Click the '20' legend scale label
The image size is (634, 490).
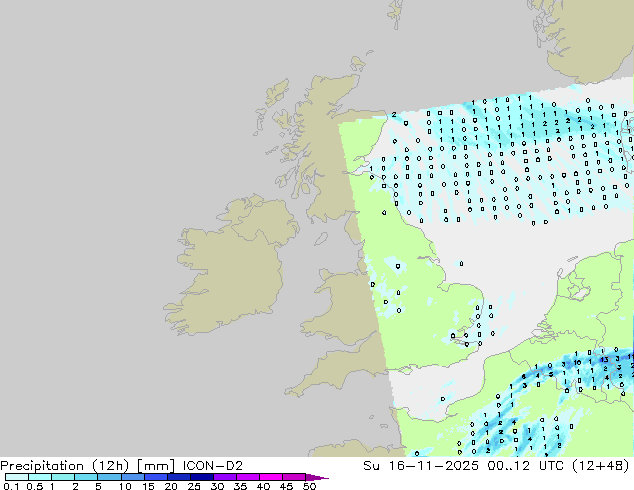pyautogui.click(x=171, y=486)
